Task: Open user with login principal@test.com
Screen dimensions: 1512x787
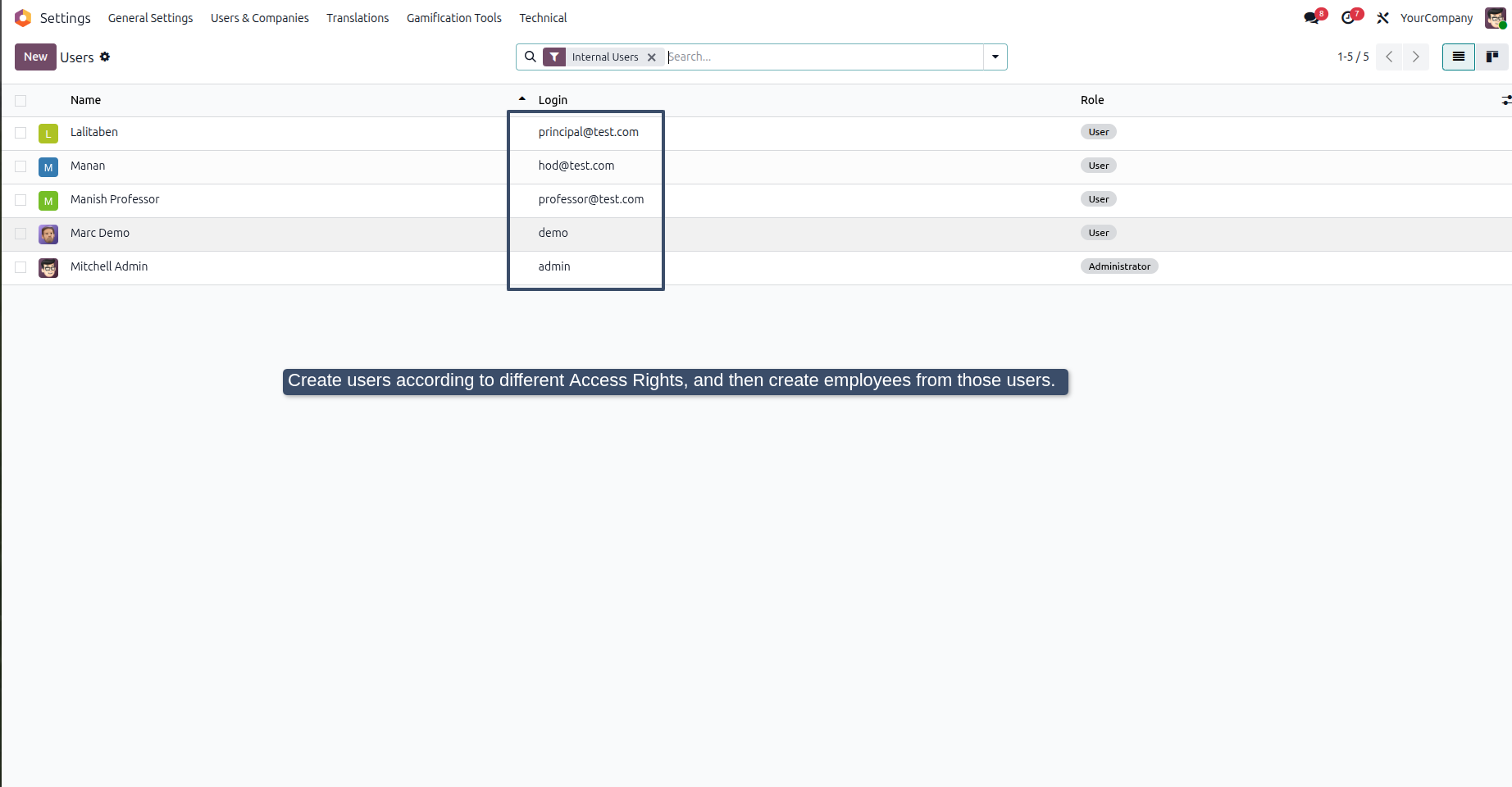Action: pos(589,132)
